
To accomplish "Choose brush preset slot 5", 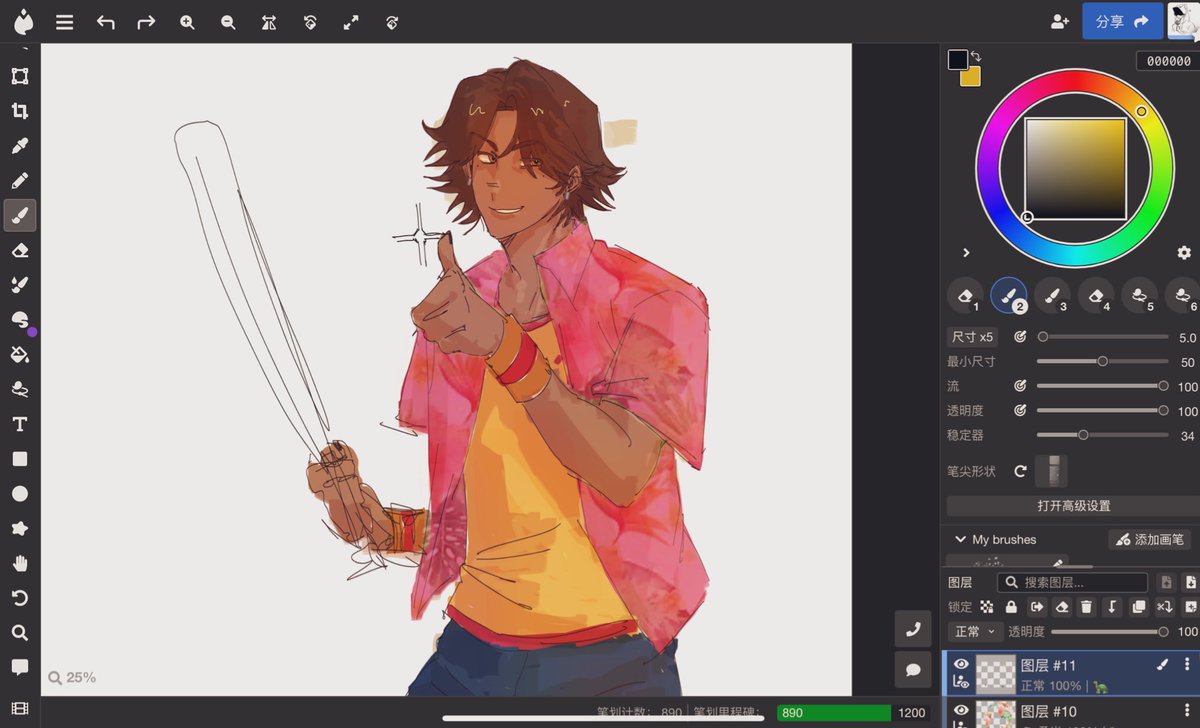I will 1139,296.
